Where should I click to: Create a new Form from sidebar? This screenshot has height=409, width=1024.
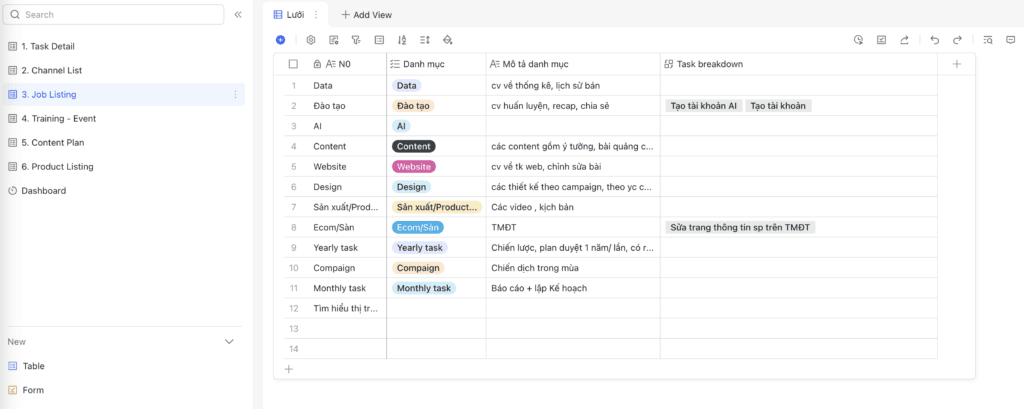33,390
